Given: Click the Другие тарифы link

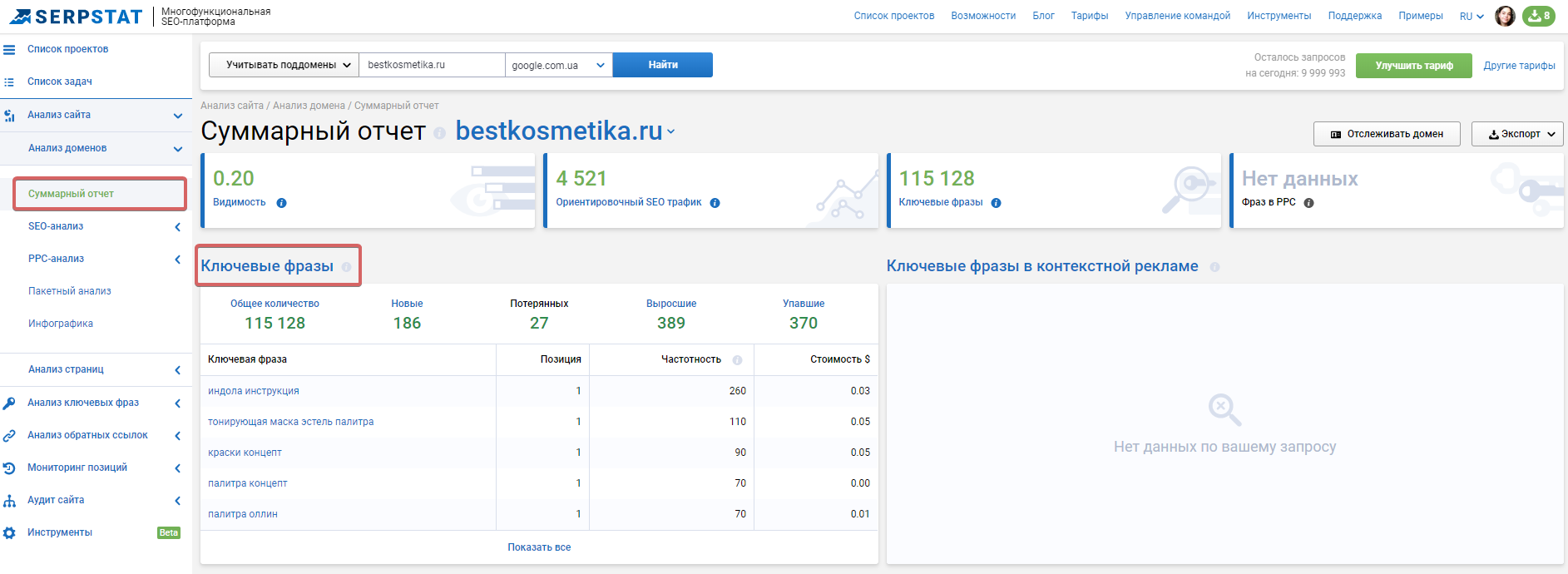Looking at the screenshot, I should pyautogui.click(x=1520, y=66).
